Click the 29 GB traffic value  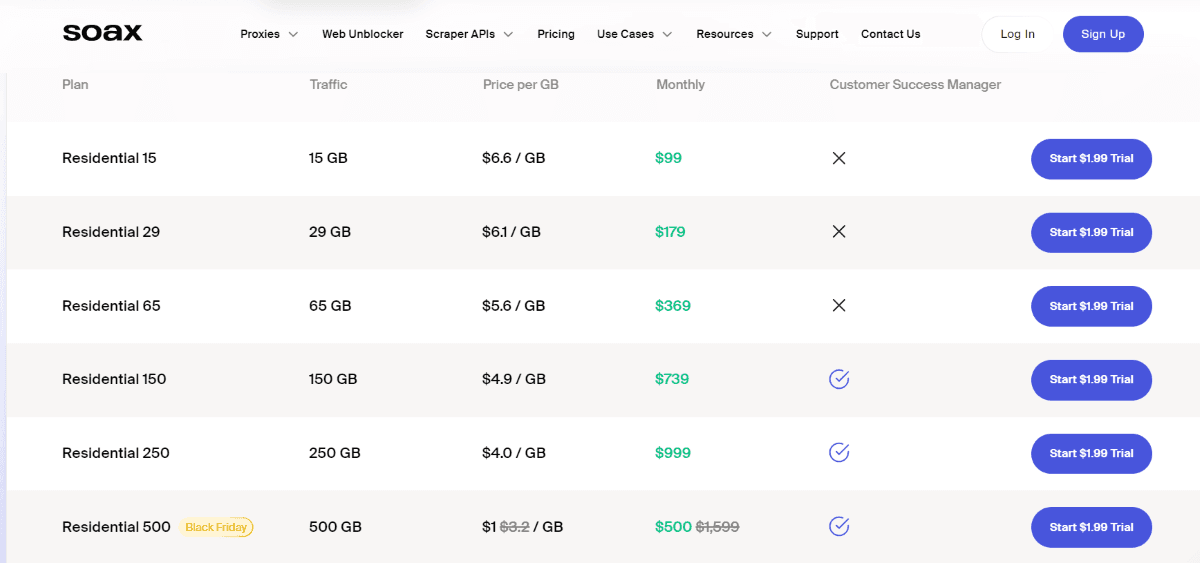point(330,232)
